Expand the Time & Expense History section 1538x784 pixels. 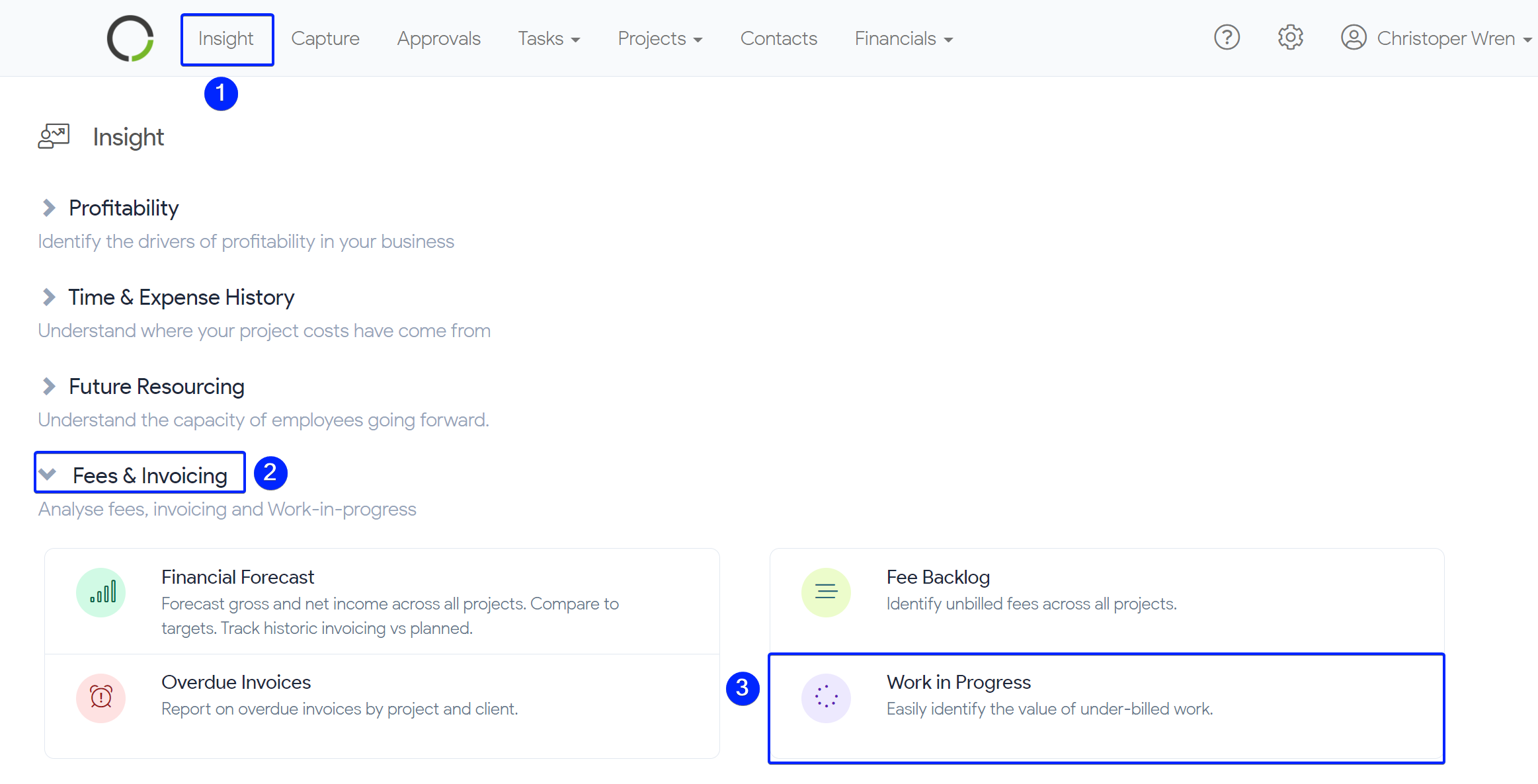click(x=49, y=297)
